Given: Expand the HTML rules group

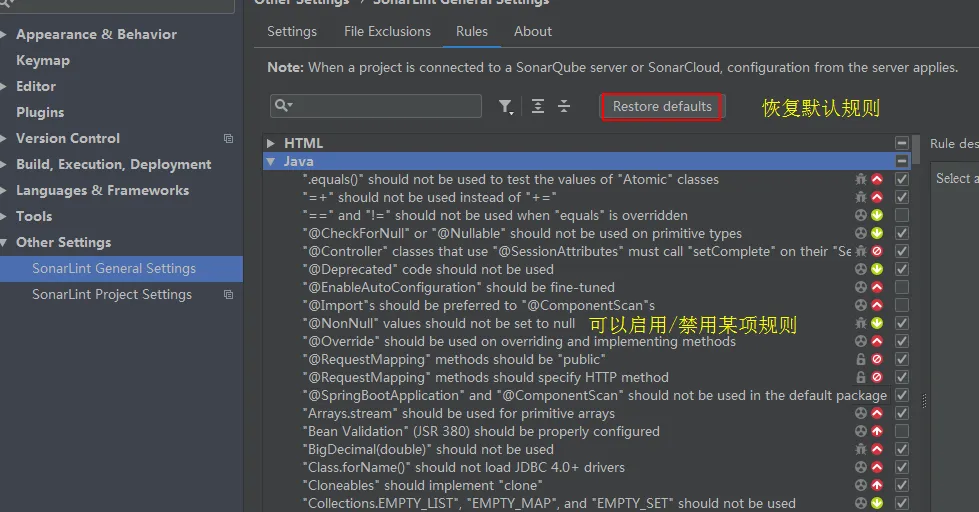Looking at the screenshot, I should coord(270,144).
